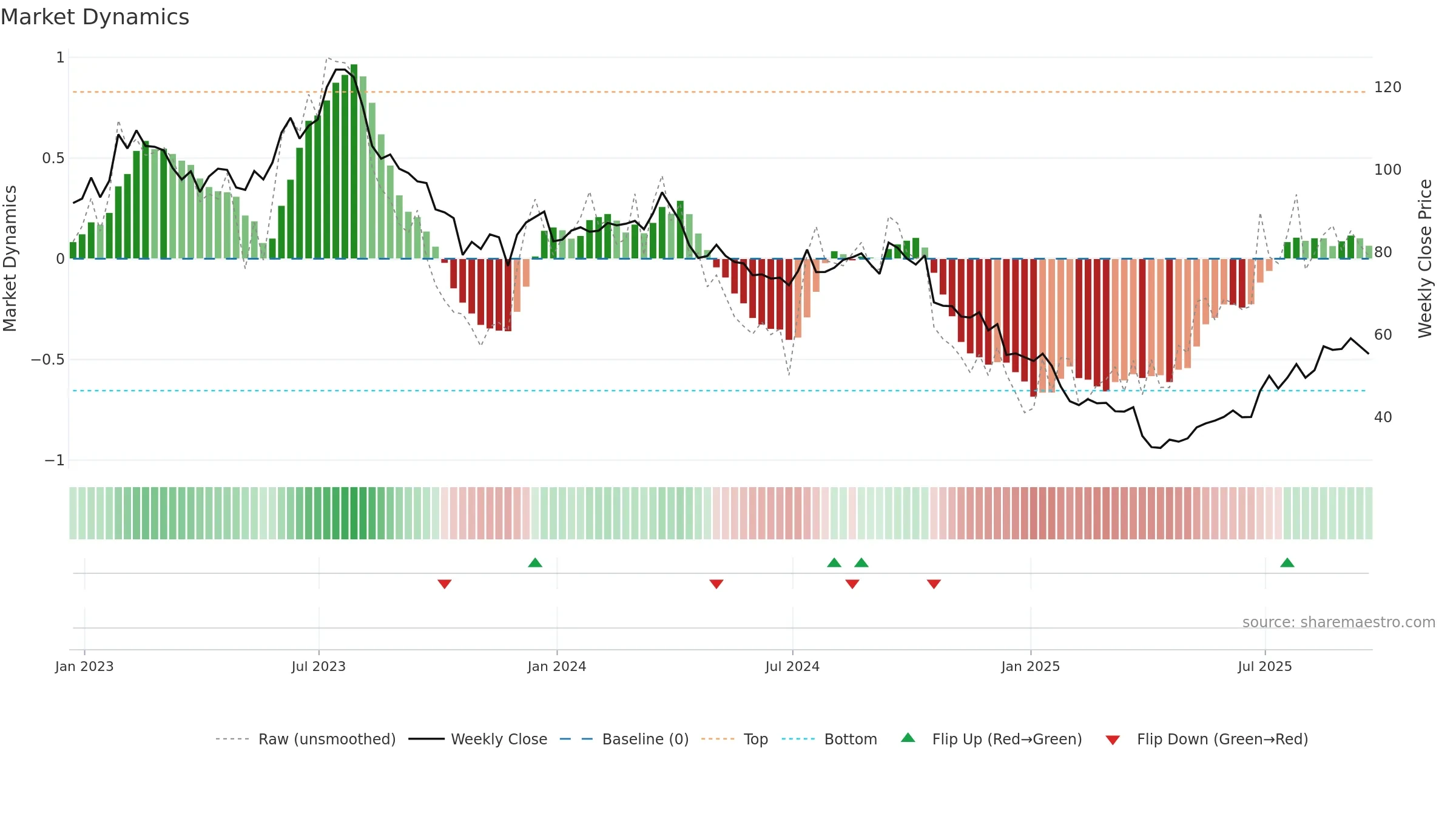Click the 100 label on the price axis
This screenshot has width=1456, height=819.
[1388, 170]
